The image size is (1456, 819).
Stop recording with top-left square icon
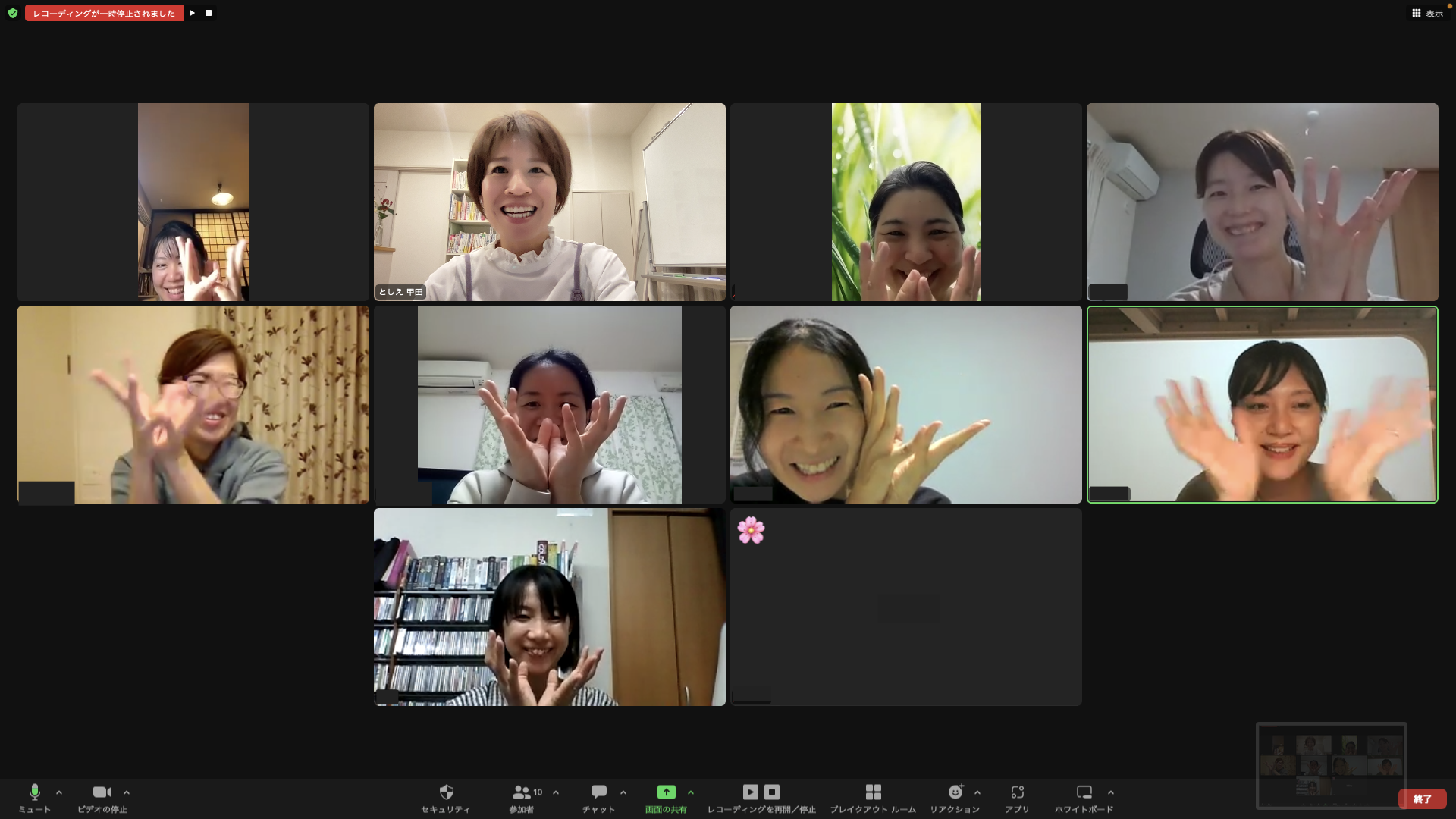point(209,13)
